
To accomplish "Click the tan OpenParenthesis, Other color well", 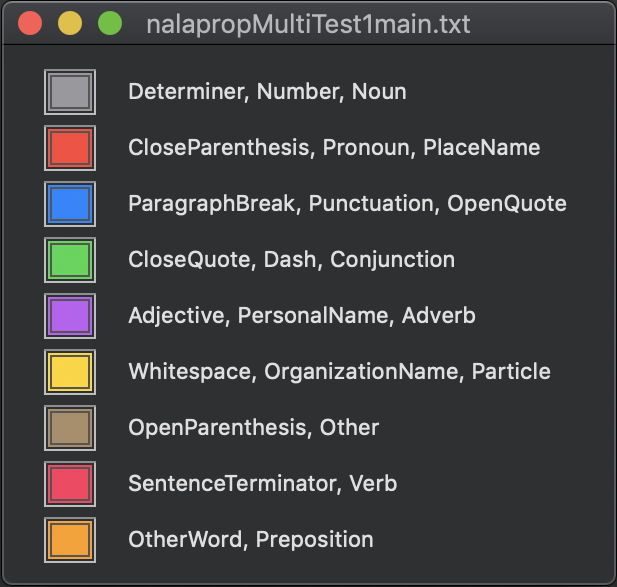I will pyautogui.click(x=69, y=428).
